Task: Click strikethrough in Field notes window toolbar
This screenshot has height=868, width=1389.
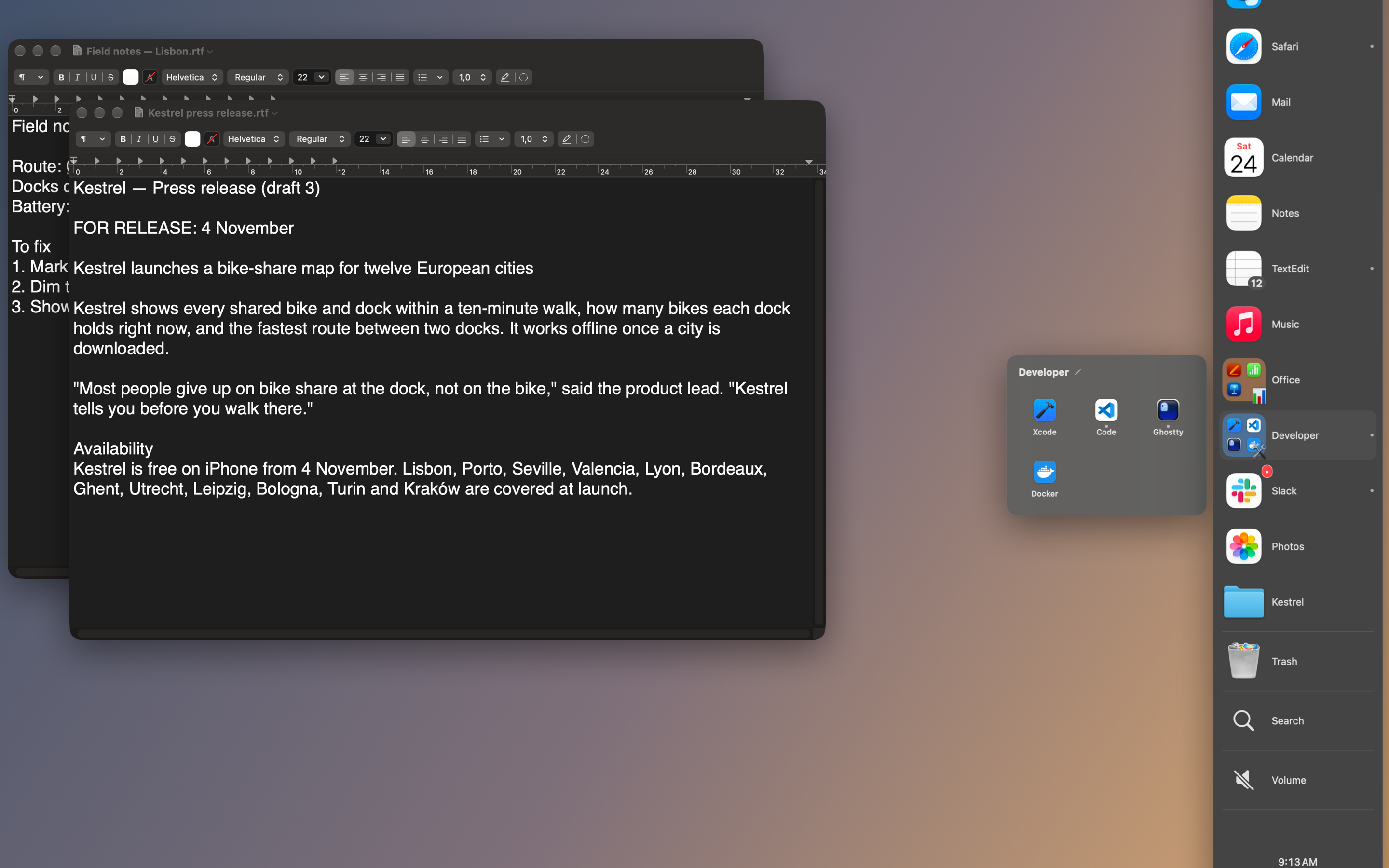Action: [x=111, y=77]
